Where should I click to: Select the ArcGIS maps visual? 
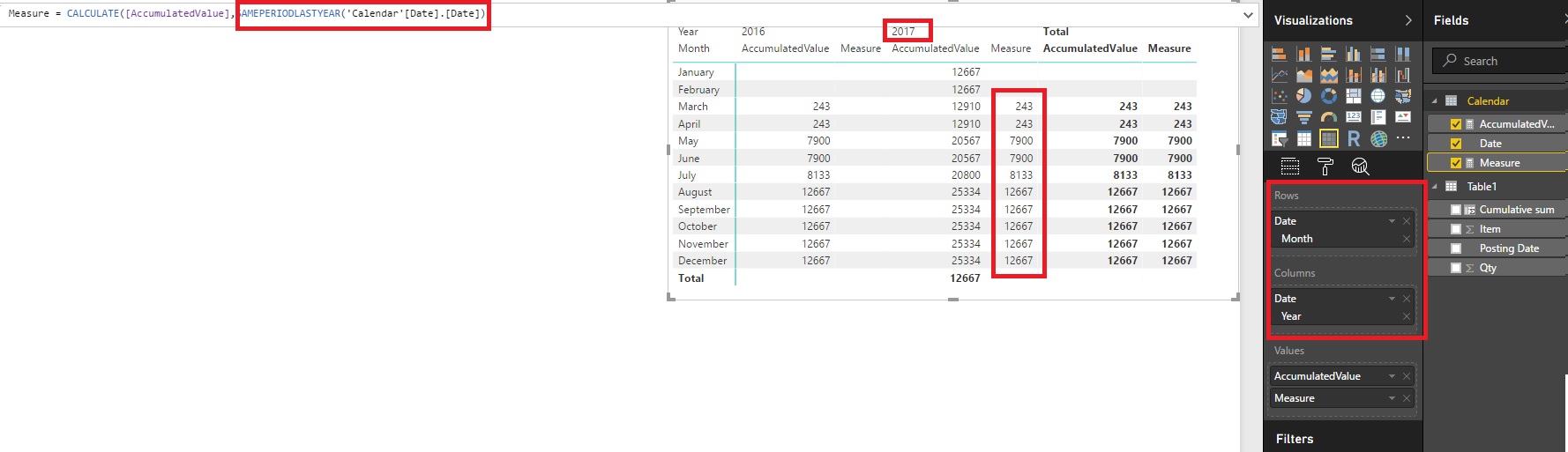coord(1378,138)
